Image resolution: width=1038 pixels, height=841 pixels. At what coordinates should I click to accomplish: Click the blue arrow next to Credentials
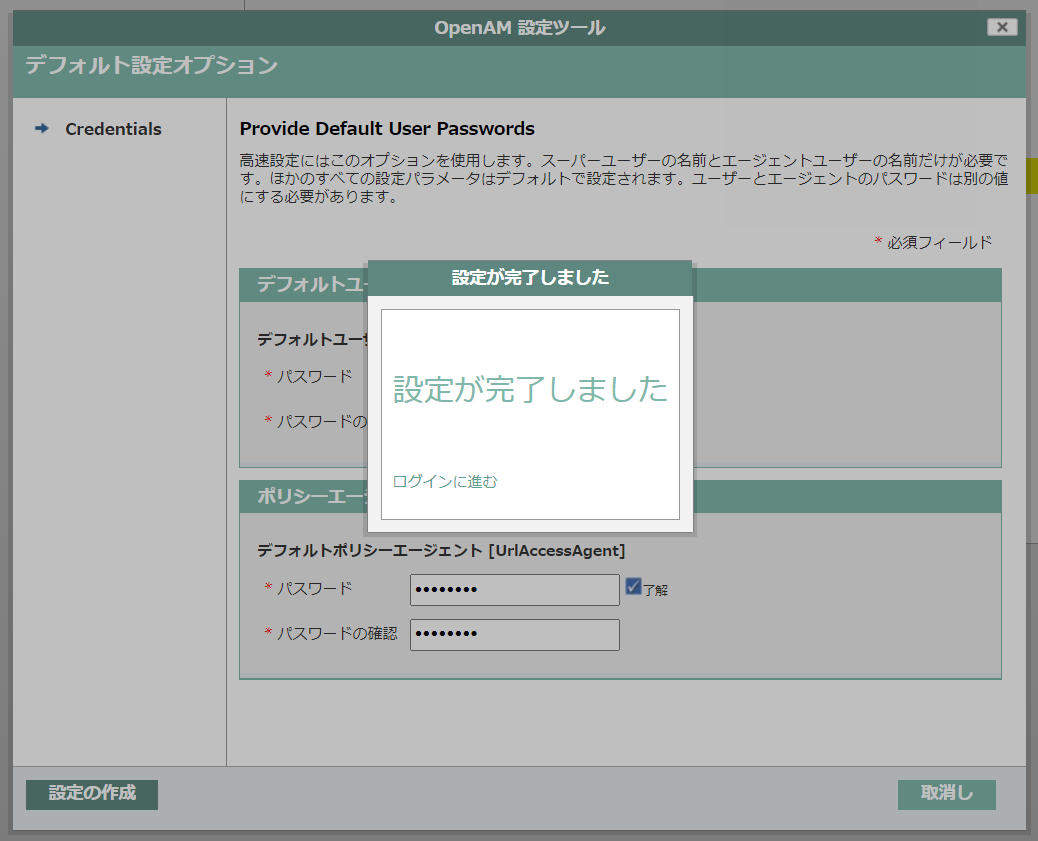(x=42, y=128)
